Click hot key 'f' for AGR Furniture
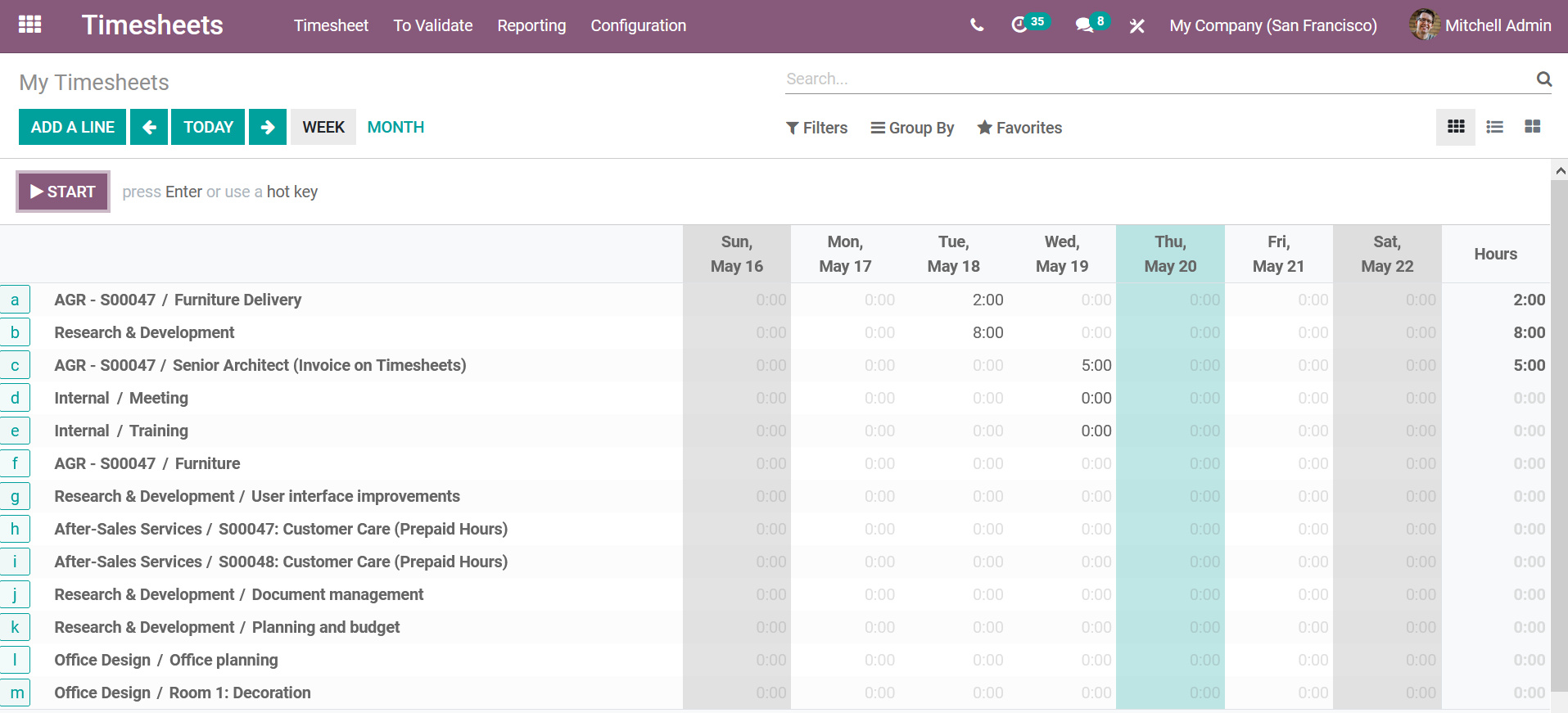 tap(15, 463)
